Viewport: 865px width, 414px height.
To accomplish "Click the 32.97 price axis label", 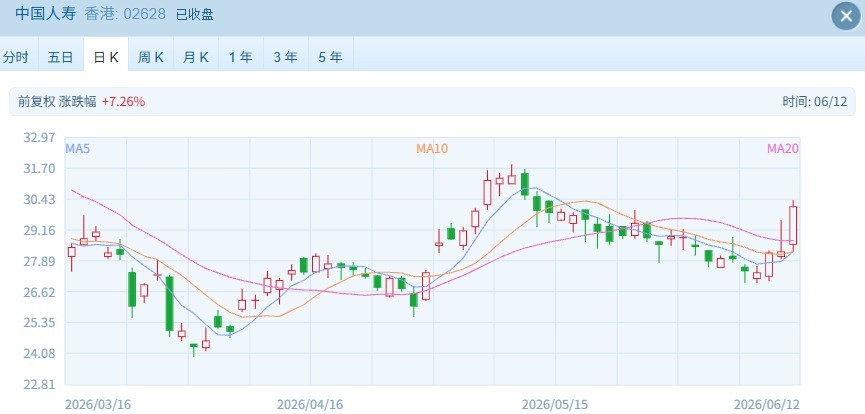I will click(39, 137).
